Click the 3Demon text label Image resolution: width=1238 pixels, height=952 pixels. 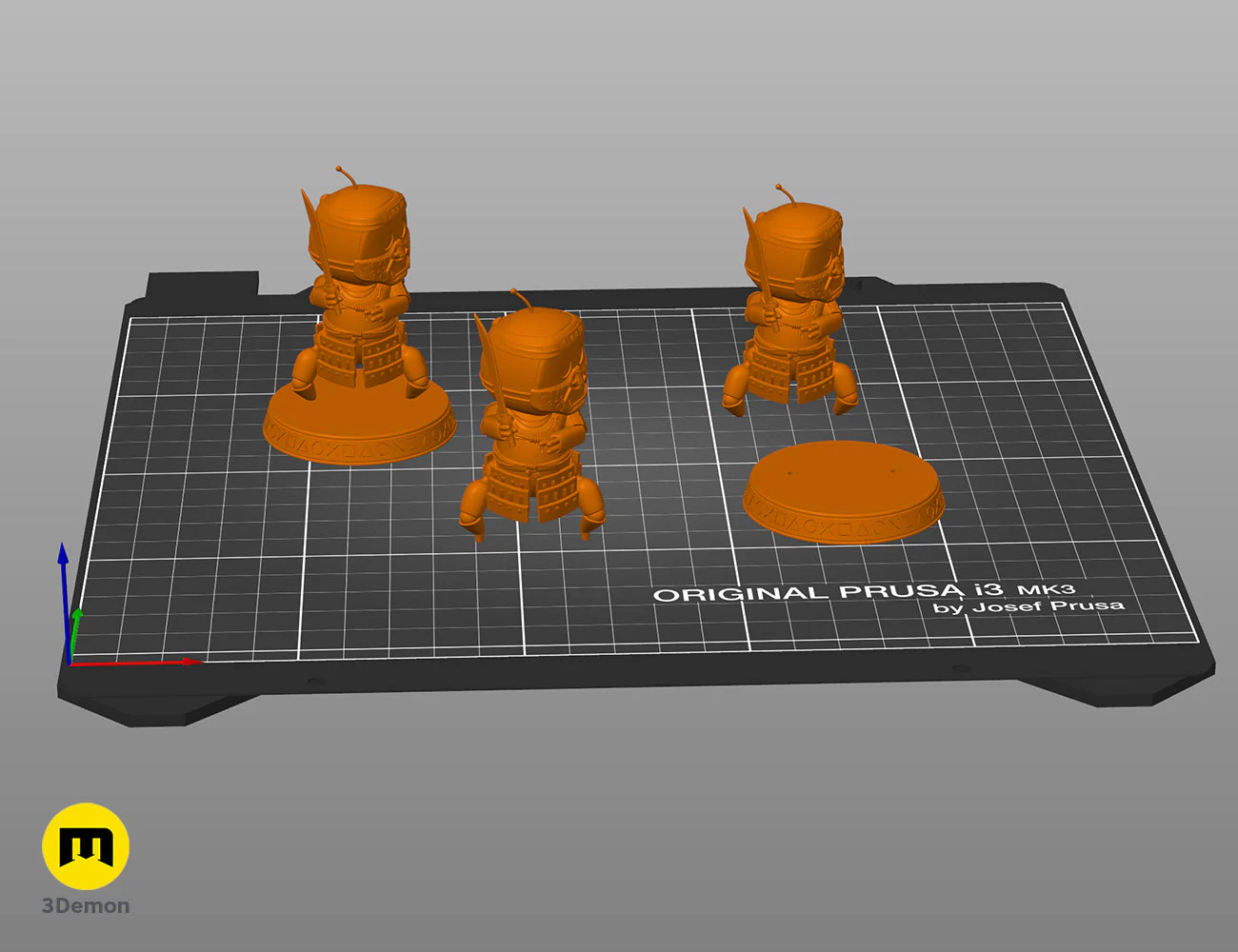(x=86, y=905)
